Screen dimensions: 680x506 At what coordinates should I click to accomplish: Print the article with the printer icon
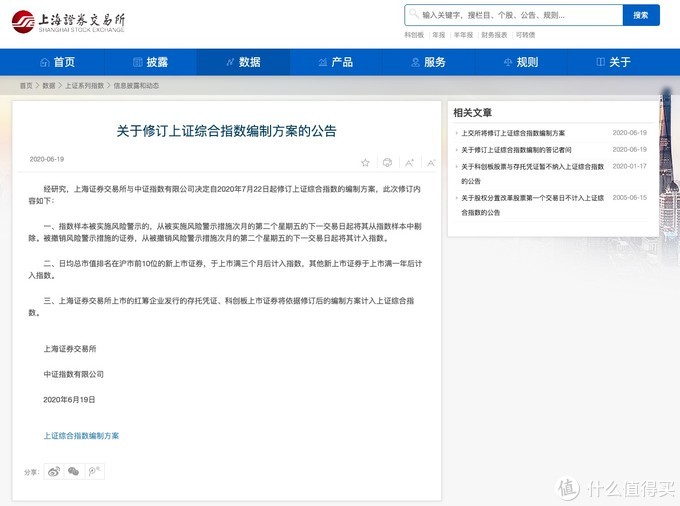point(387,163)
